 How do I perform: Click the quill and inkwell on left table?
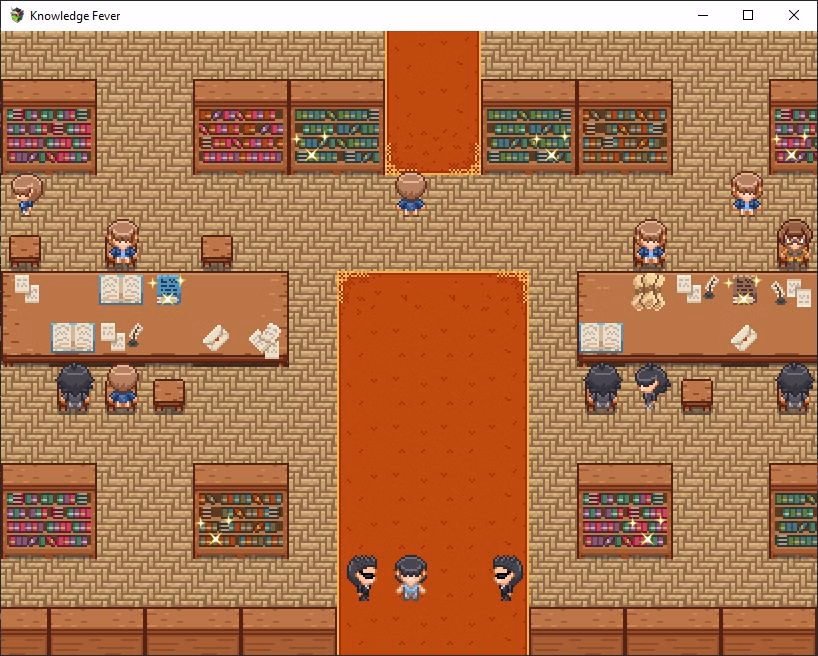pos(135,335)
